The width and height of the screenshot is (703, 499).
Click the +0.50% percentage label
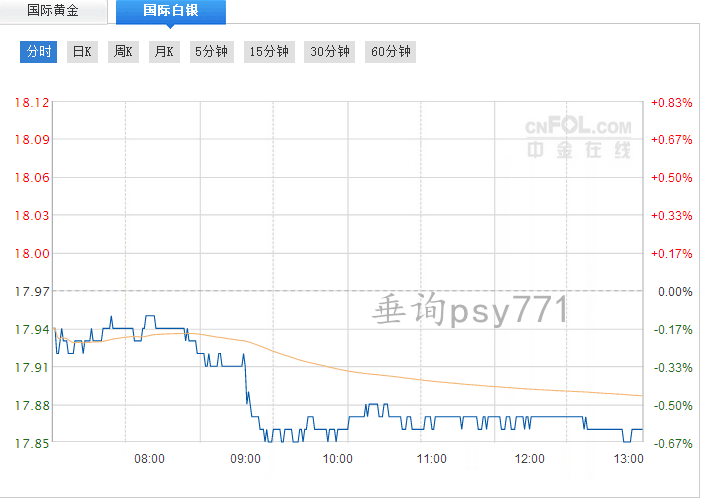[672, 178]
